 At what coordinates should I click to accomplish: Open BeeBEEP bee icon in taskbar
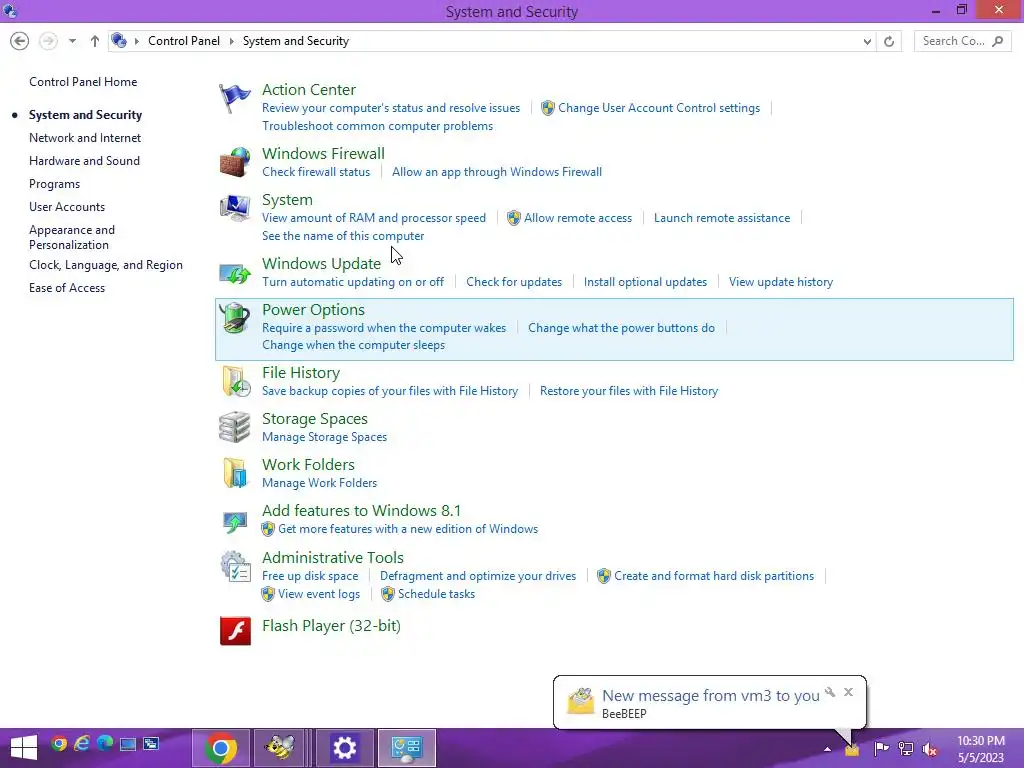[280, 748]
